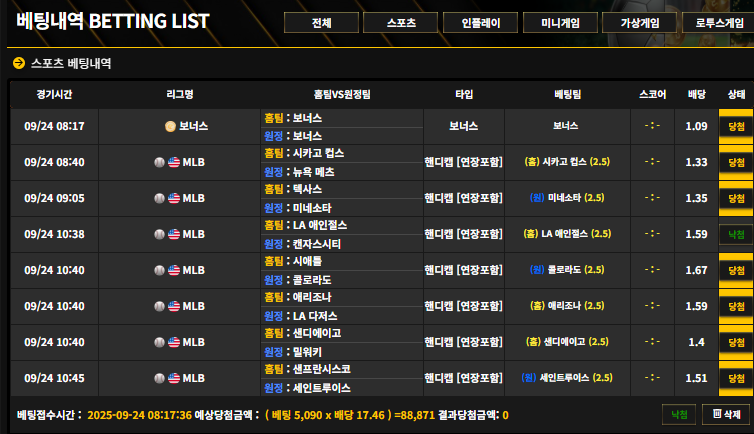Click away team LA 다저스
This screenshot has height=434, width=754.
coord(315,316)
